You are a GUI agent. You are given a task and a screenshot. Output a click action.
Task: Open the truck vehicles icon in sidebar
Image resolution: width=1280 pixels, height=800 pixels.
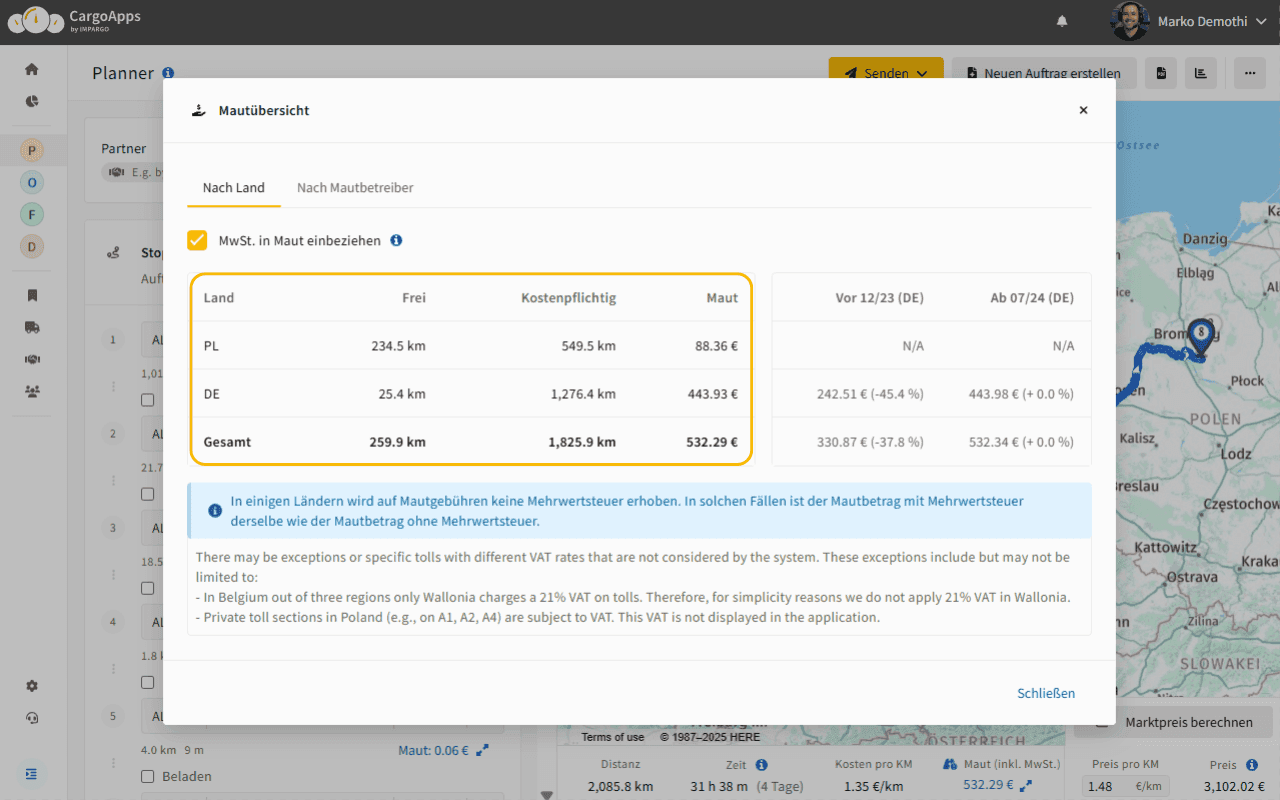[x=32, y=327]
